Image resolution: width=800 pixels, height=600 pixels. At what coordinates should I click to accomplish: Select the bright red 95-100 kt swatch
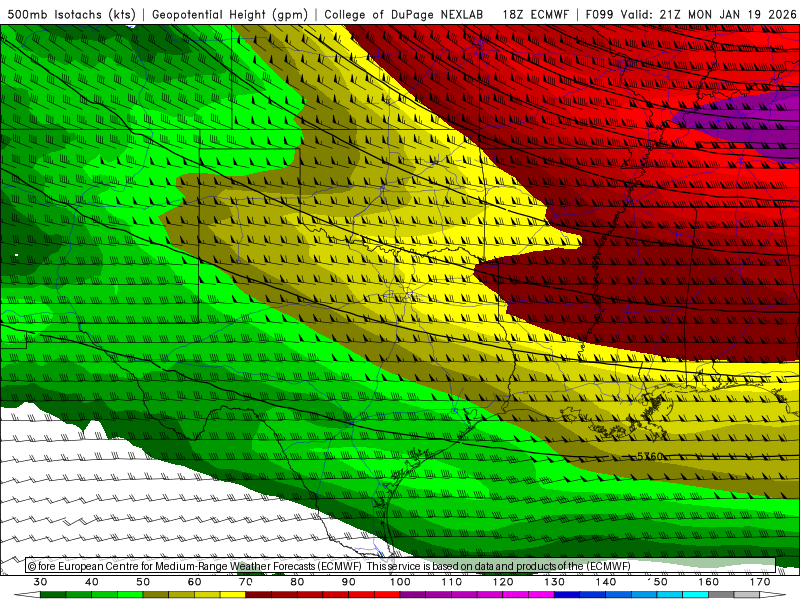pyautogui.click(x=387, y=595)
